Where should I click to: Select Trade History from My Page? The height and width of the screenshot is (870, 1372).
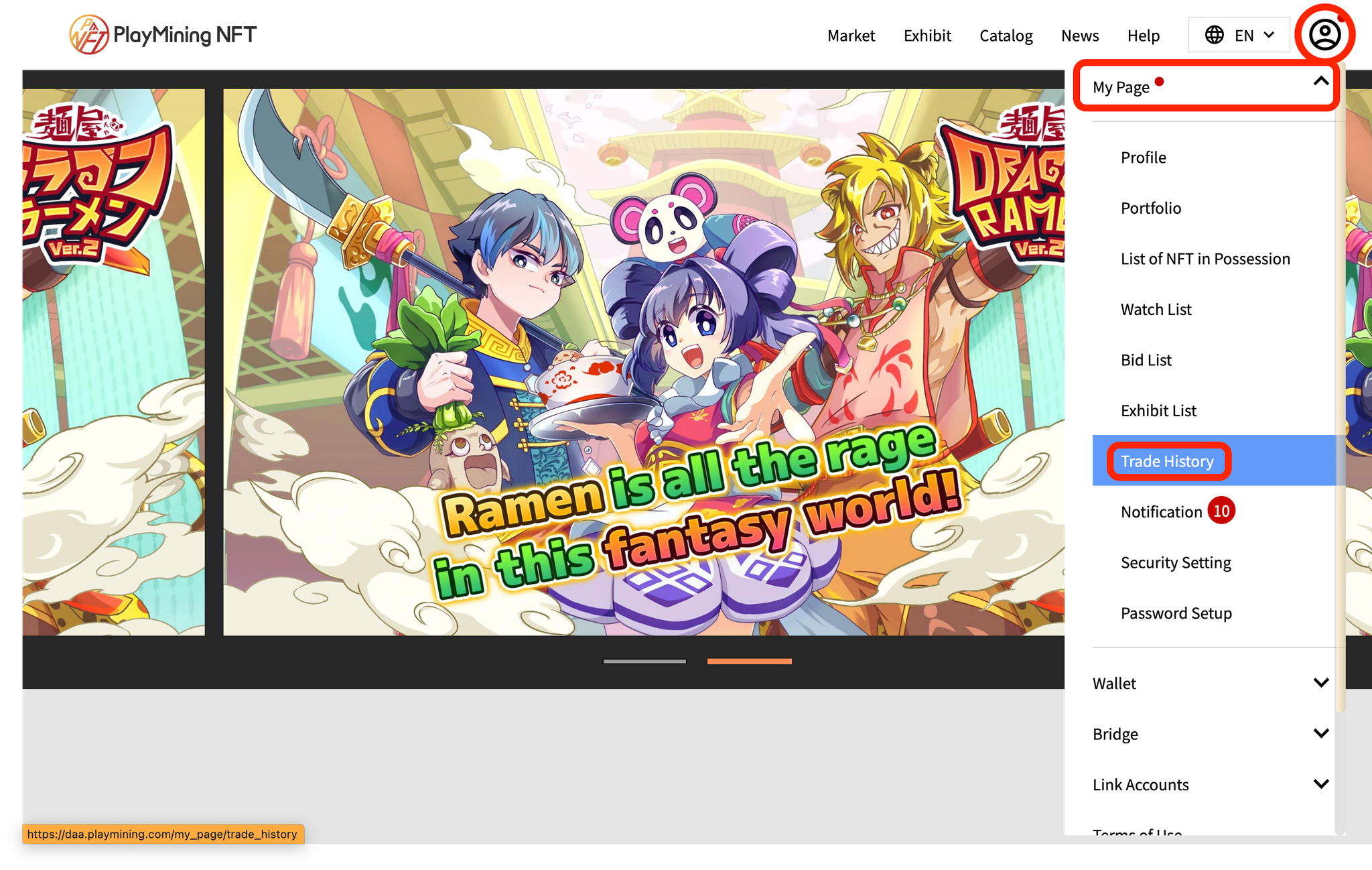coord(1167,461)
